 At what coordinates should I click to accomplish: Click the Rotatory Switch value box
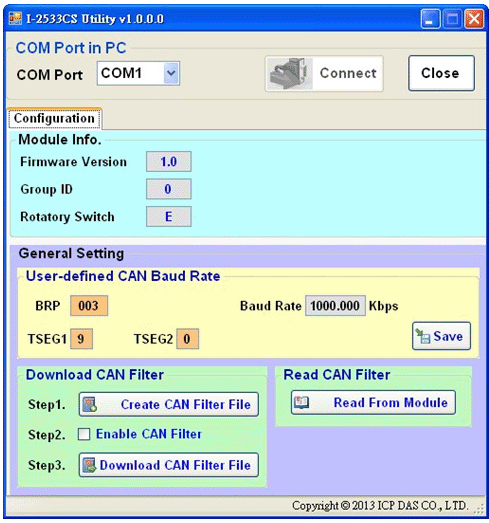point(169,217)
